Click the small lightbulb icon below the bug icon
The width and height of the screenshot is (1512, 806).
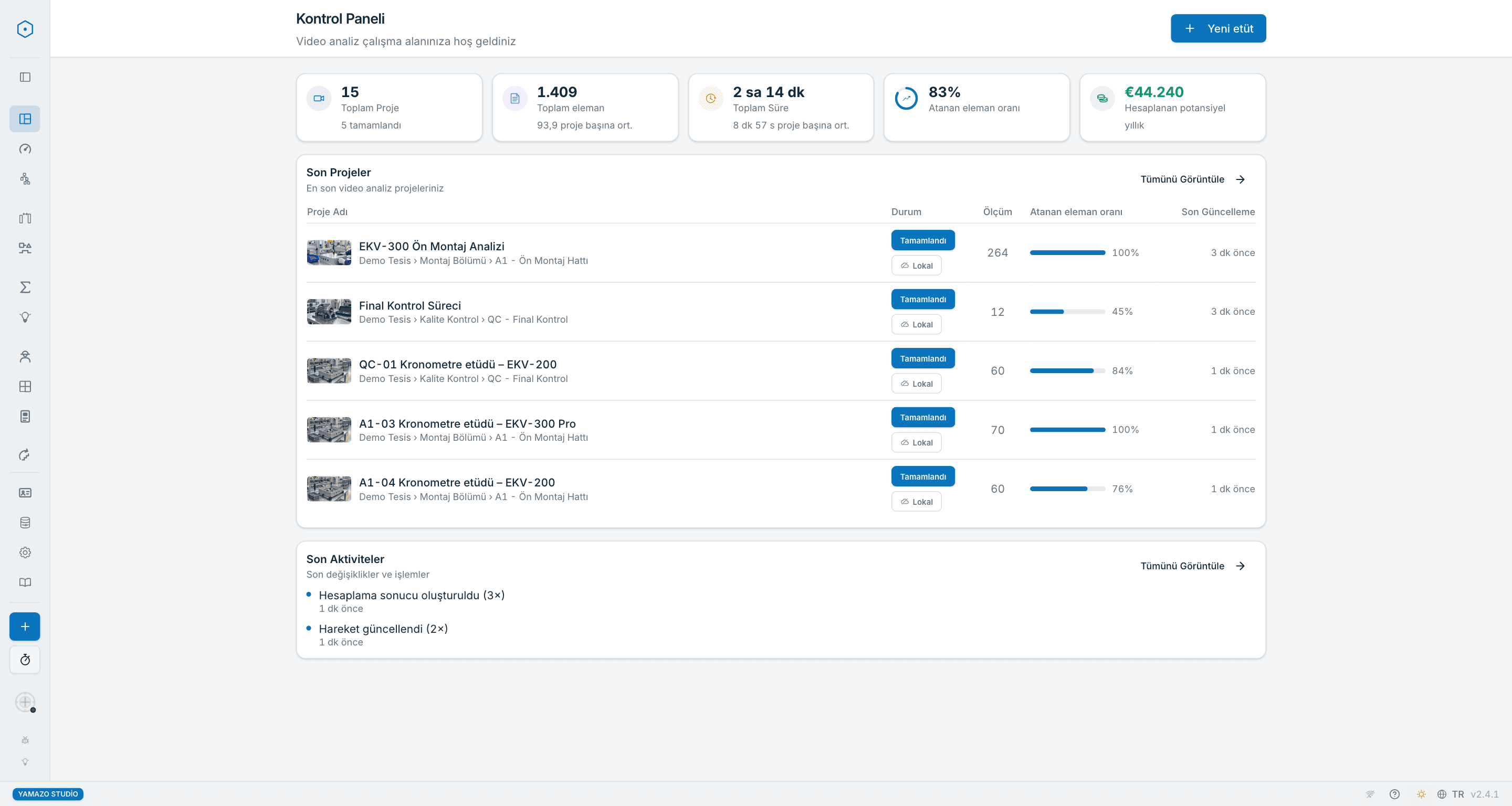[25, 761]
